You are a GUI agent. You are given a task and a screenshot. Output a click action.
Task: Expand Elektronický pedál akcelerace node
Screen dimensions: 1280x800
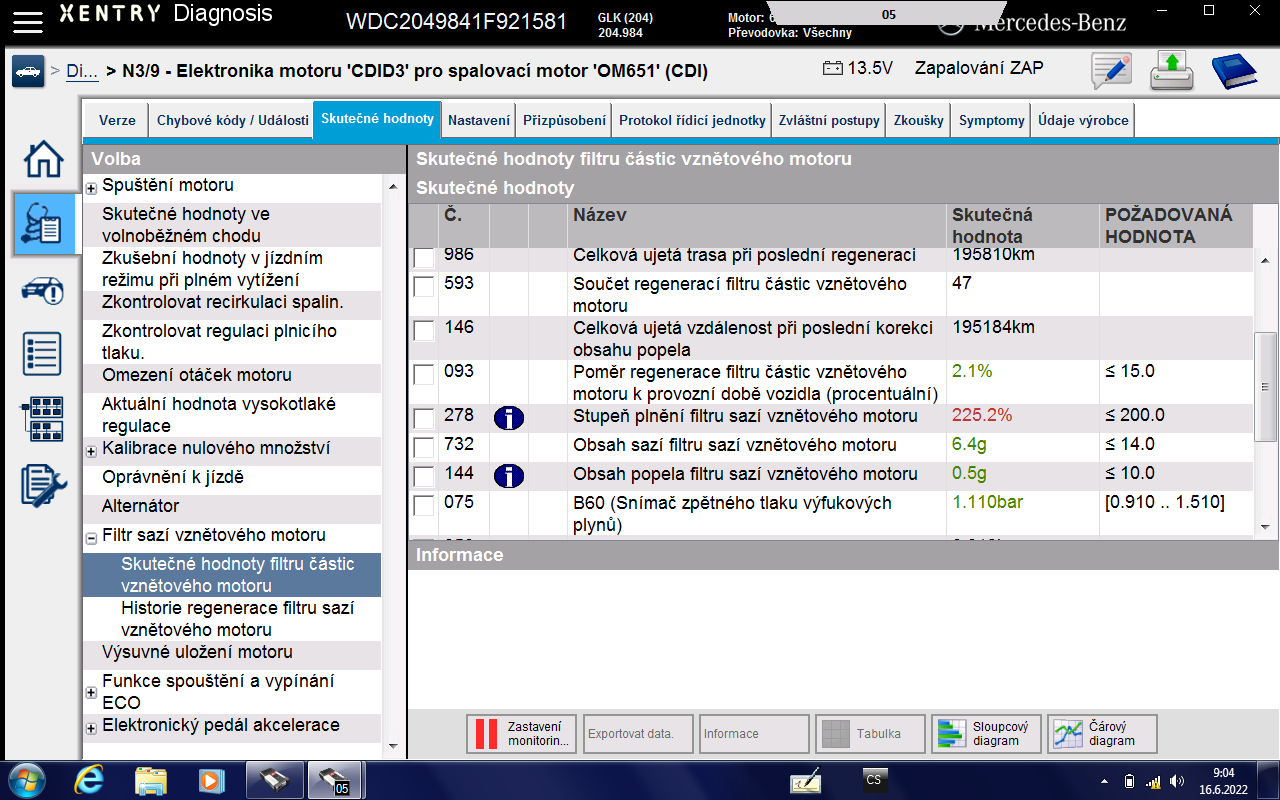91,728
